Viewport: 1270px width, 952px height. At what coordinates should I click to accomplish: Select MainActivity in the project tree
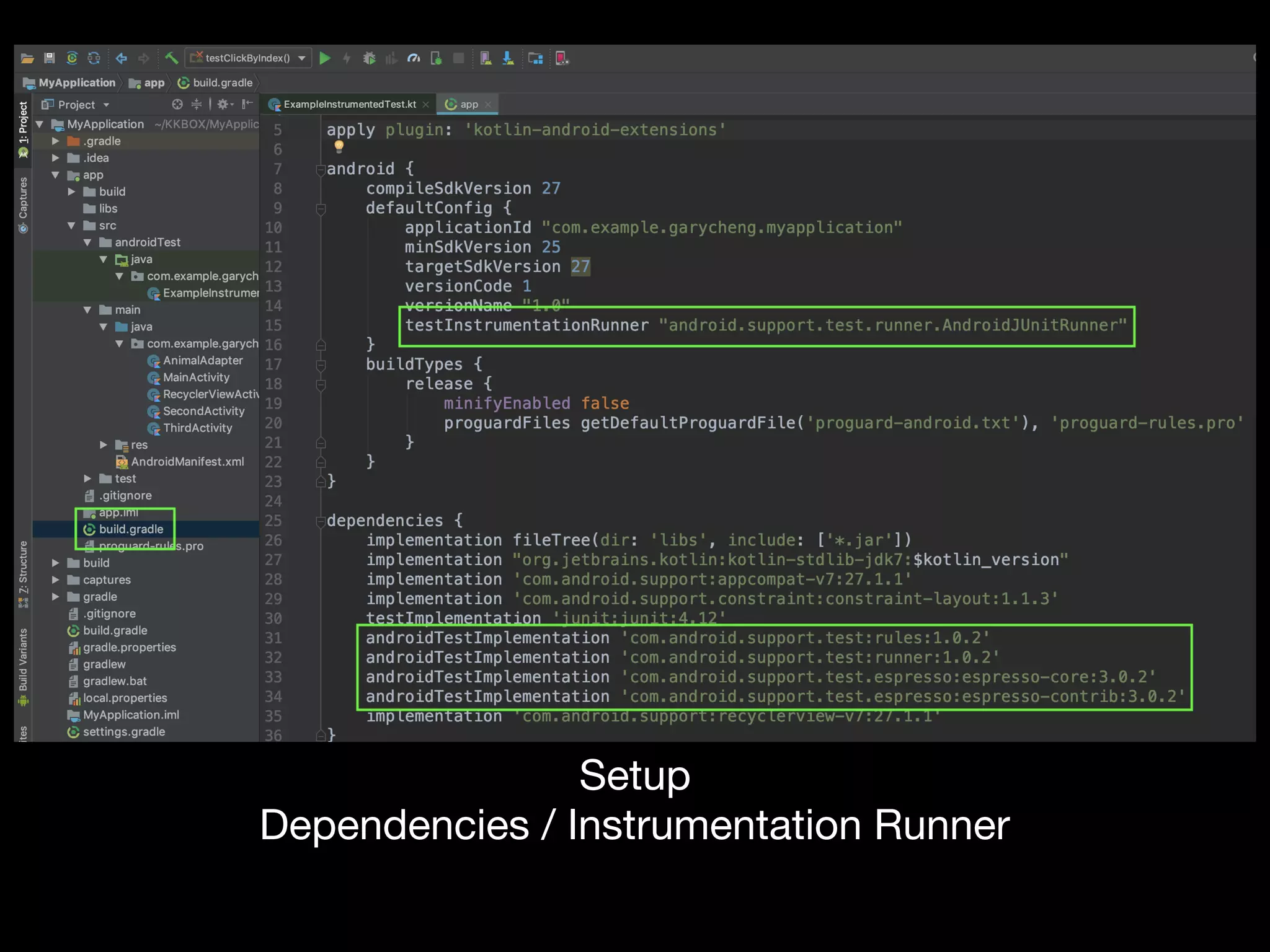pyautogui.click(x=189, y=377)
